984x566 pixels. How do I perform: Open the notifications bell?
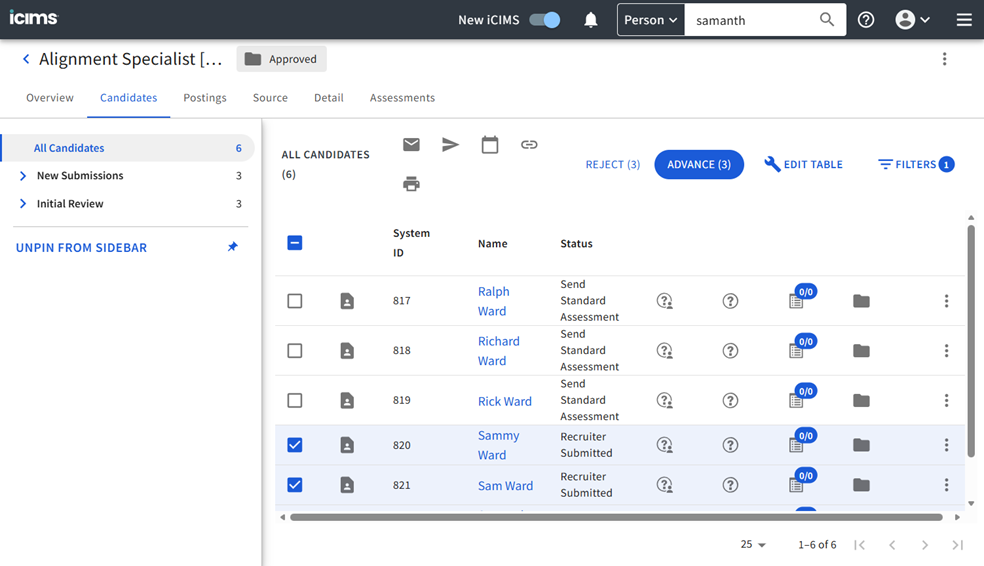[x=591, y=20]
